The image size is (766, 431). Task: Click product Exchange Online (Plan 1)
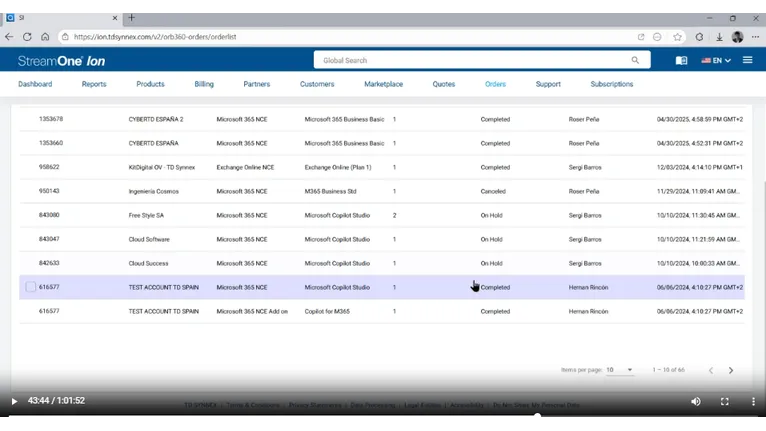[x=338, y=167]
